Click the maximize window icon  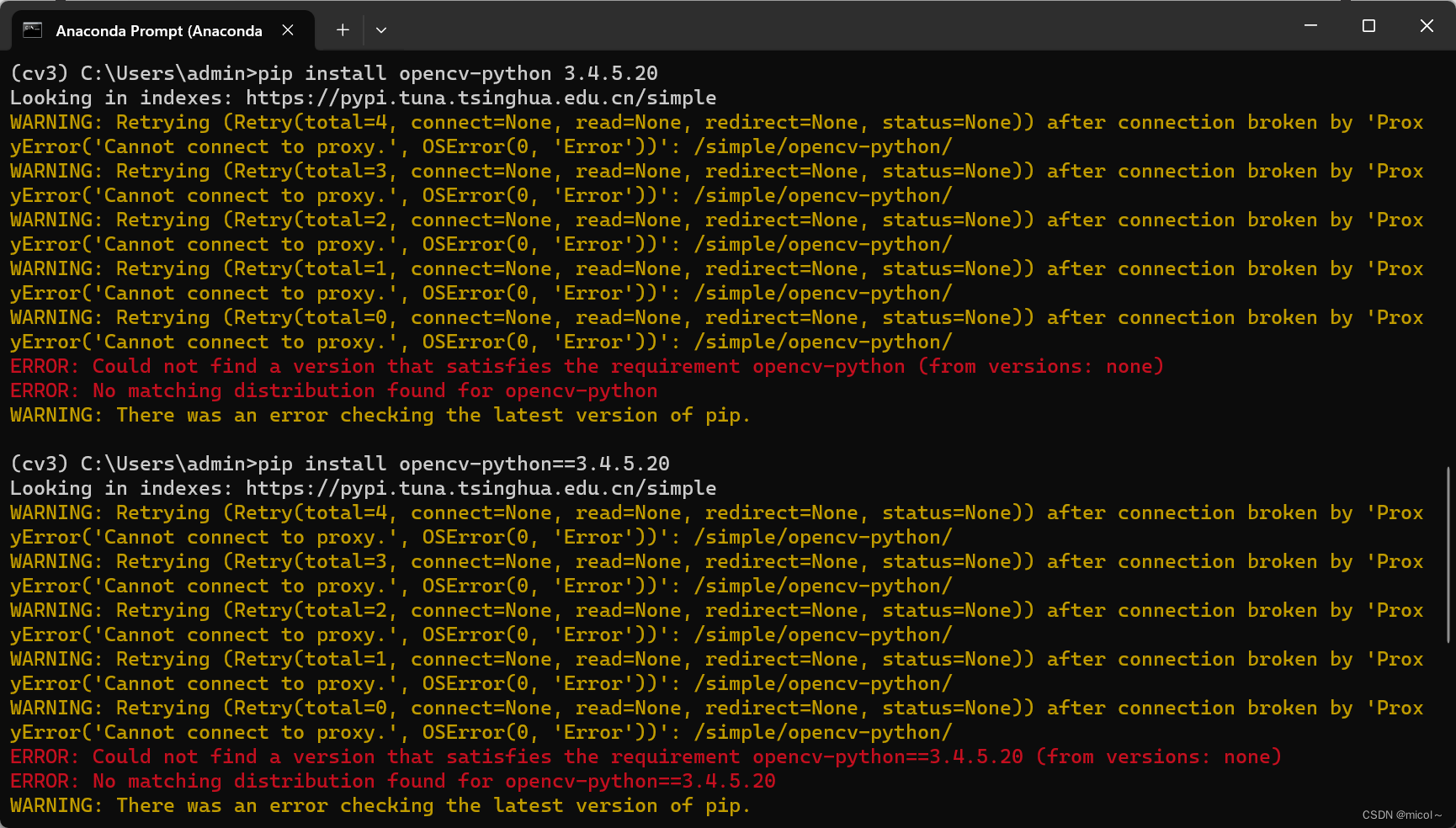(1368, 25)
